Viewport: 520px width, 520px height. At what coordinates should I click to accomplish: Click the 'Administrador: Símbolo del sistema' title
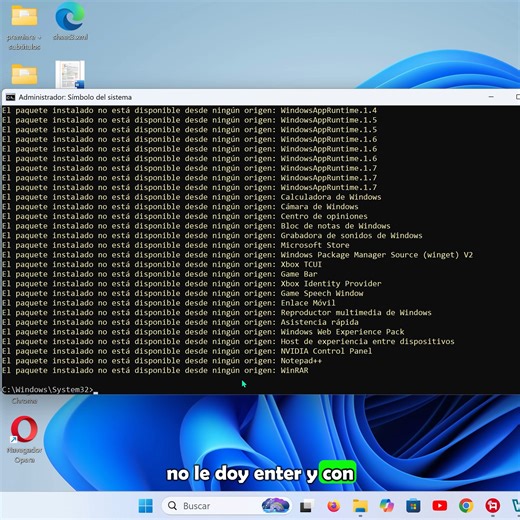coord(75,97)
